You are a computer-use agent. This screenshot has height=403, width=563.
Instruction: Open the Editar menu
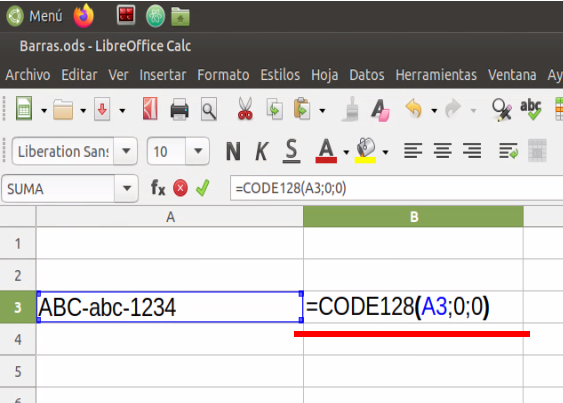click(x=79, y=75)
